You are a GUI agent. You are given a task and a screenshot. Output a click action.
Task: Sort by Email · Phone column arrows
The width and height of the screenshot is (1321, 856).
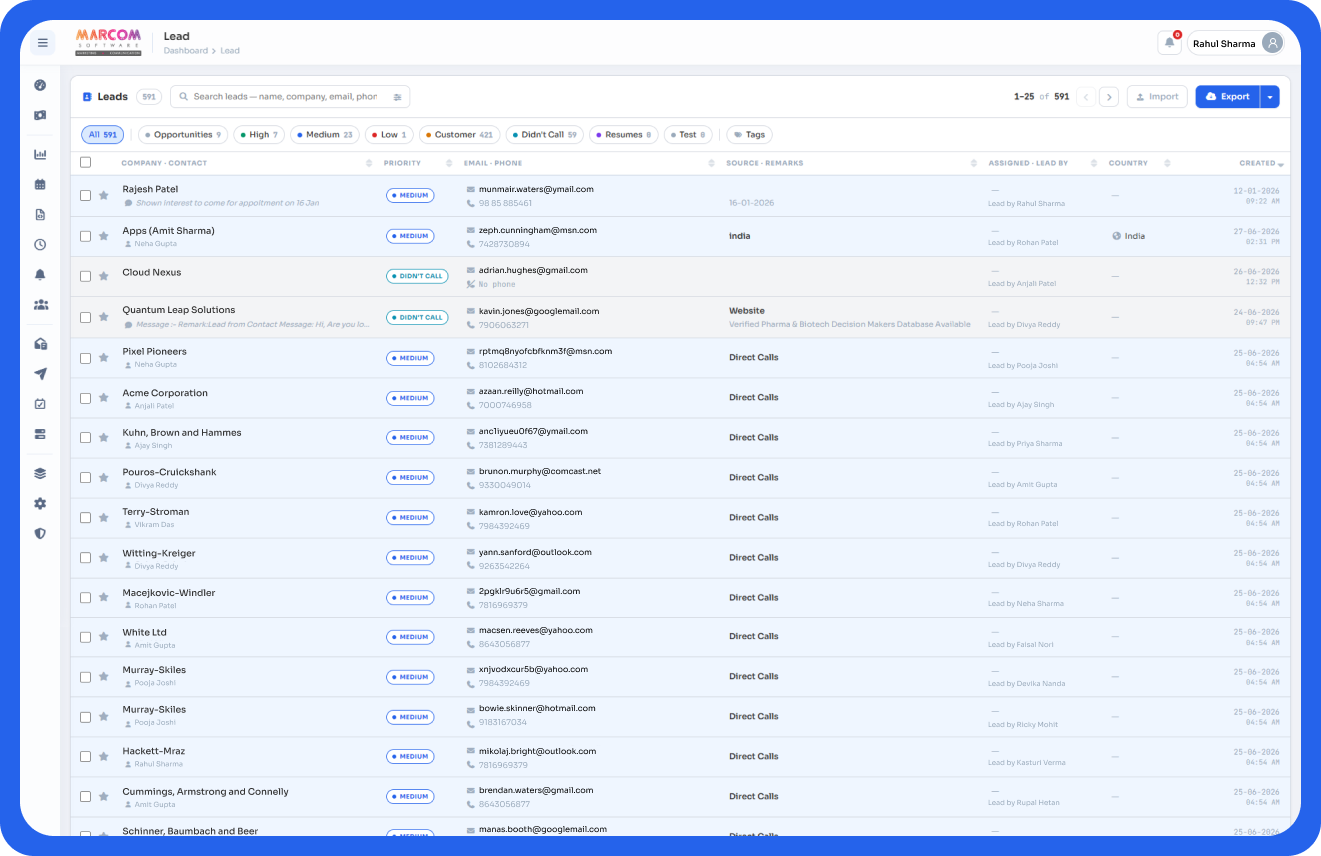point(711,163)
